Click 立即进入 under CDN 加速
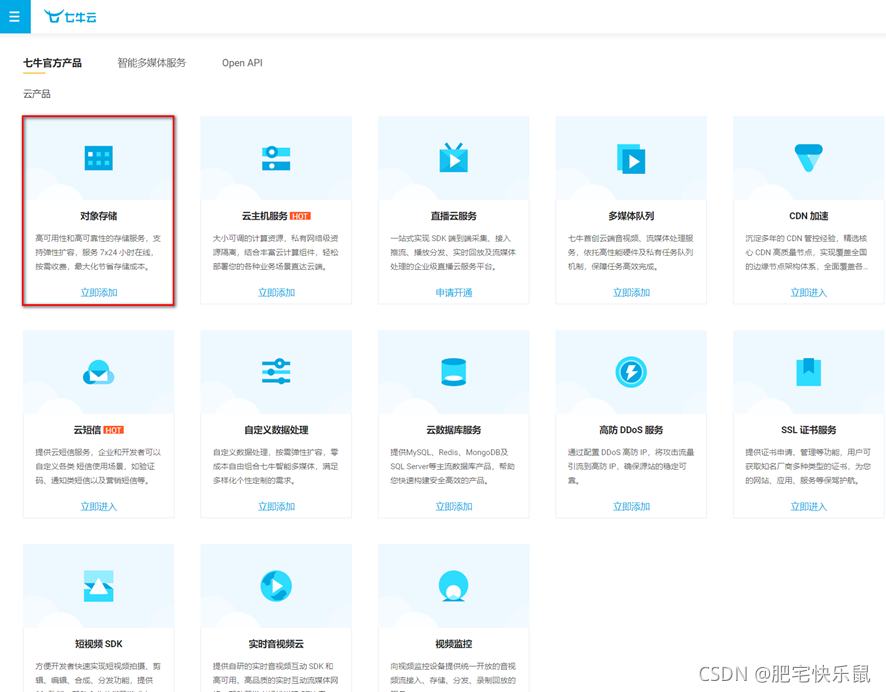Viewport: 886px width, 692px height. point(809,293)
